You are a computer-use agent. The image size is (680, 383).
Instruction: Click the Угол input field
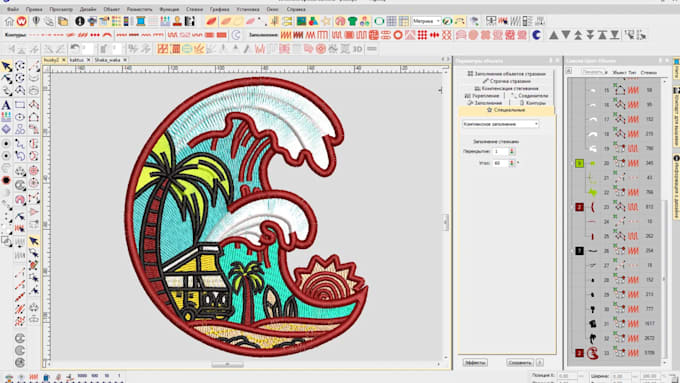tap(500, 163)
